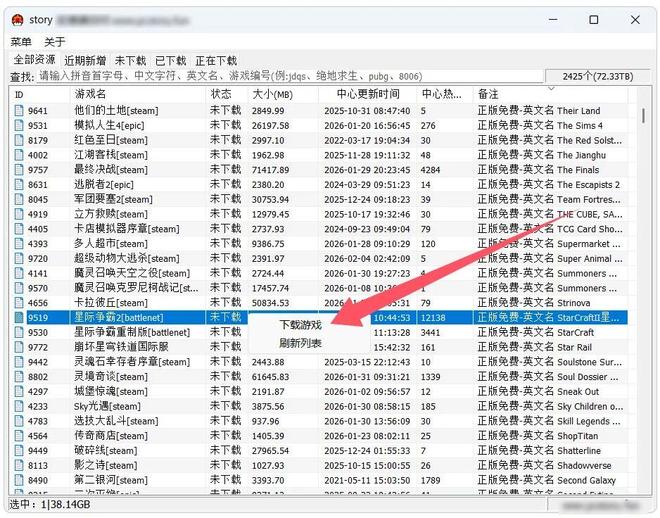
Task: Switch to the 近期新增 tab
Action: [x=85, y=61]
